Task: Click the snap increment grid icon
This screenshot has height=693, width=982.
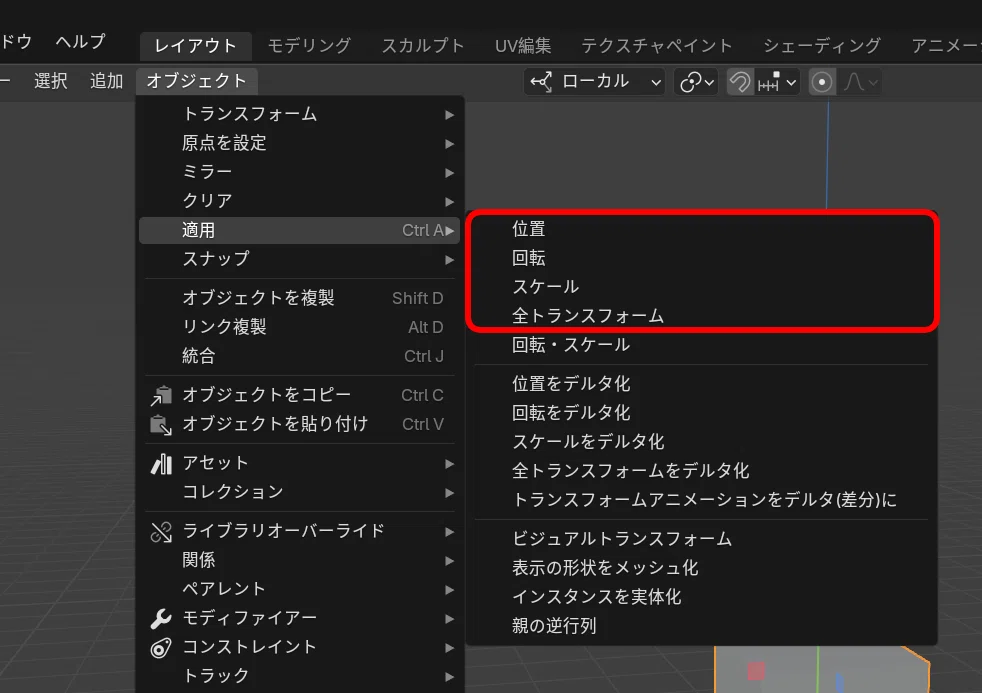Action: (x=769, y=82)
